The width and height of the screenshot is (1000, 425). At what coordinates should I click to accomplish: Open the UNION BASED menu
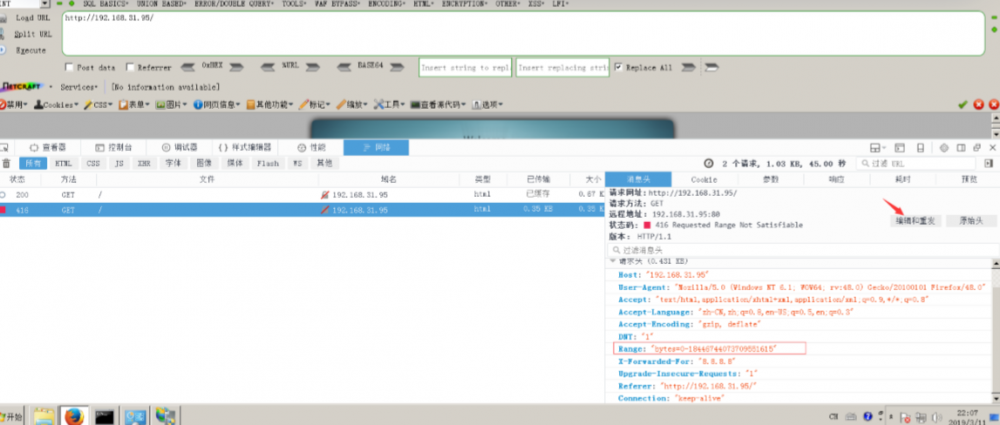[x=162, y=4]
